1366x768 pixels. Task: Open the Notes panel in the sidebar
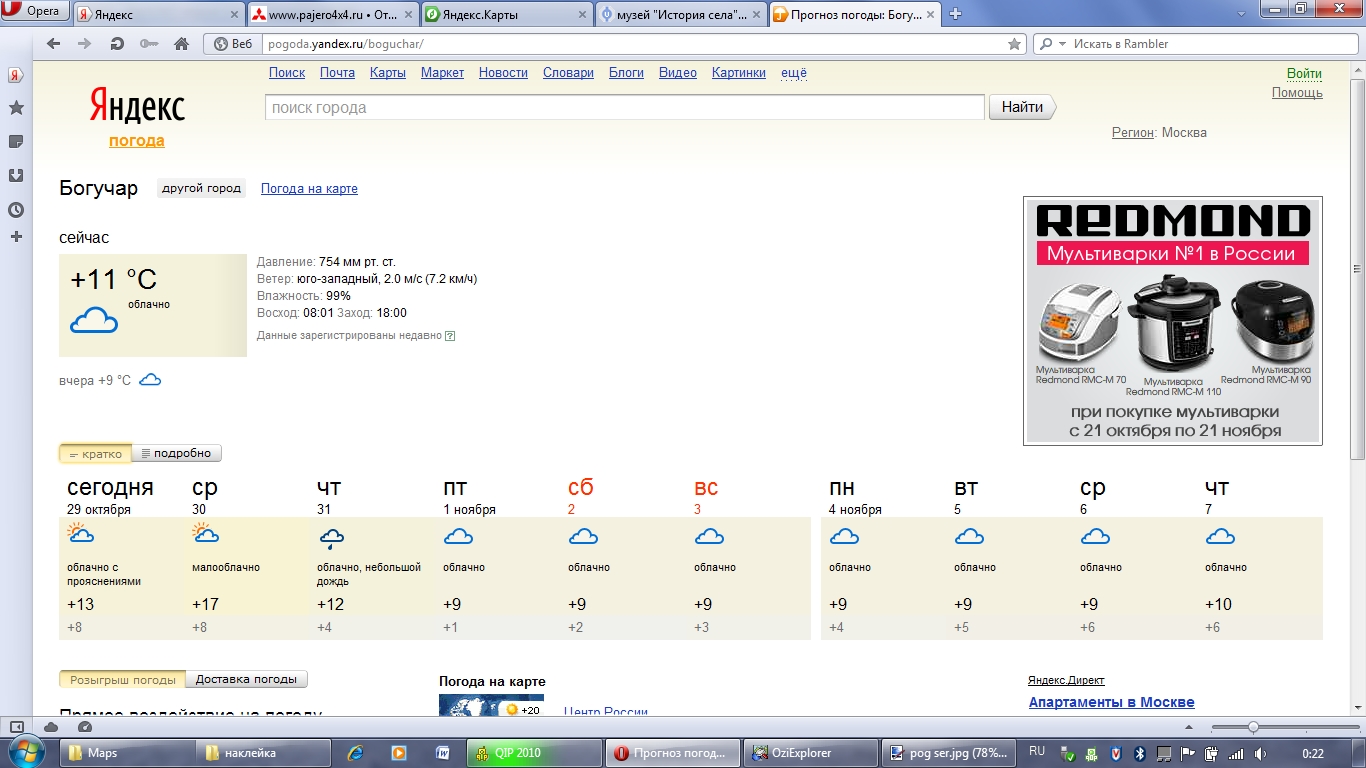[x=16, y=142]
